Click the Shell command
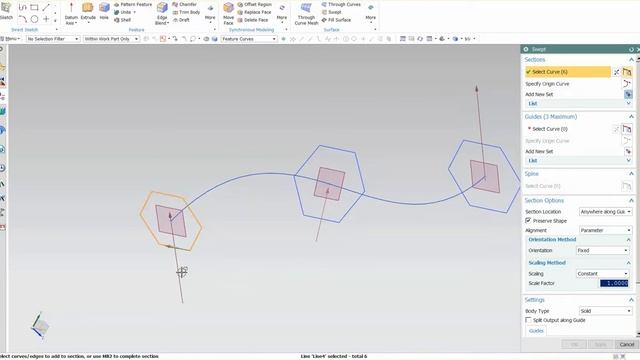Screen dimensions: 640x360 122,20
